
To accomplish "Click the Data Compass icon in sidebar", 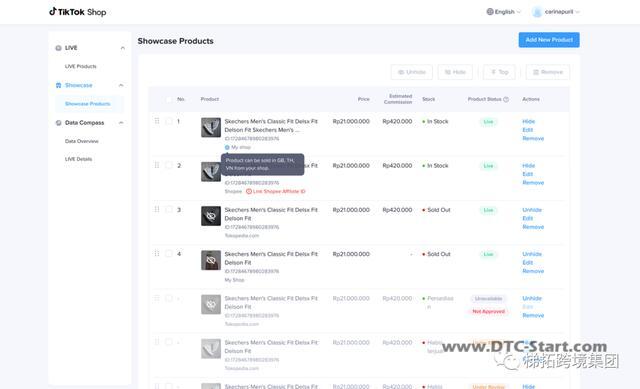I will coord(58,123).
